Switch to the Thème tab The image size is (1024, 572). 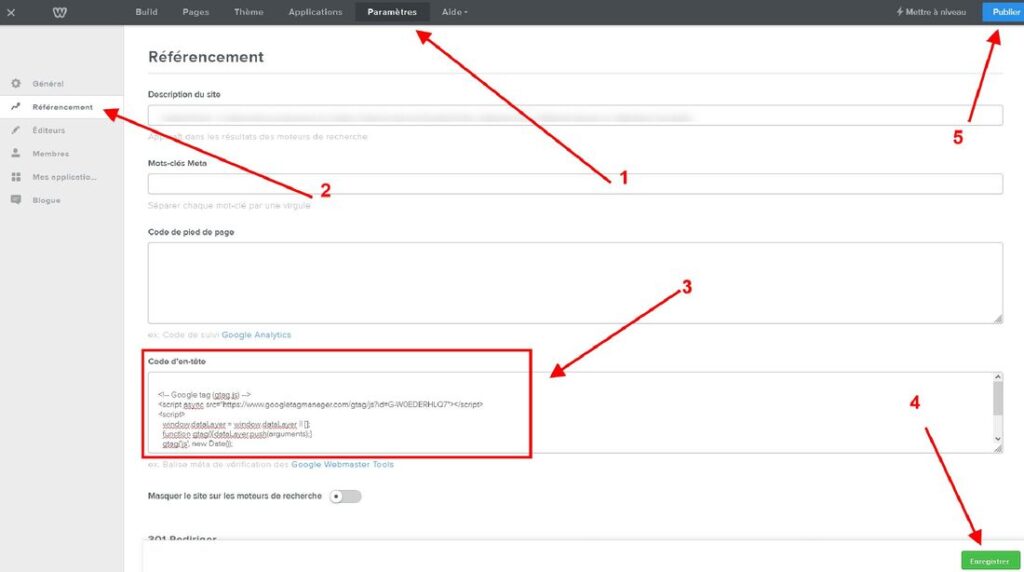249,12
